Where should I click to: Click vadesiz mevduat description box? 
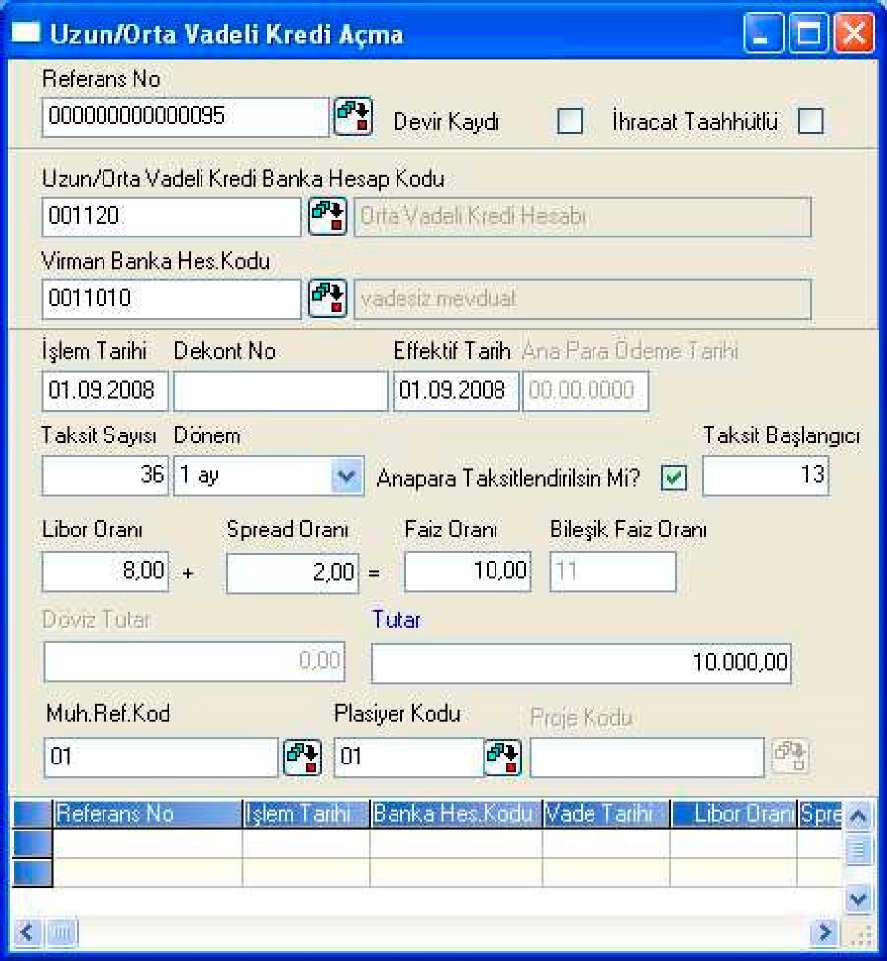point(582,299)
